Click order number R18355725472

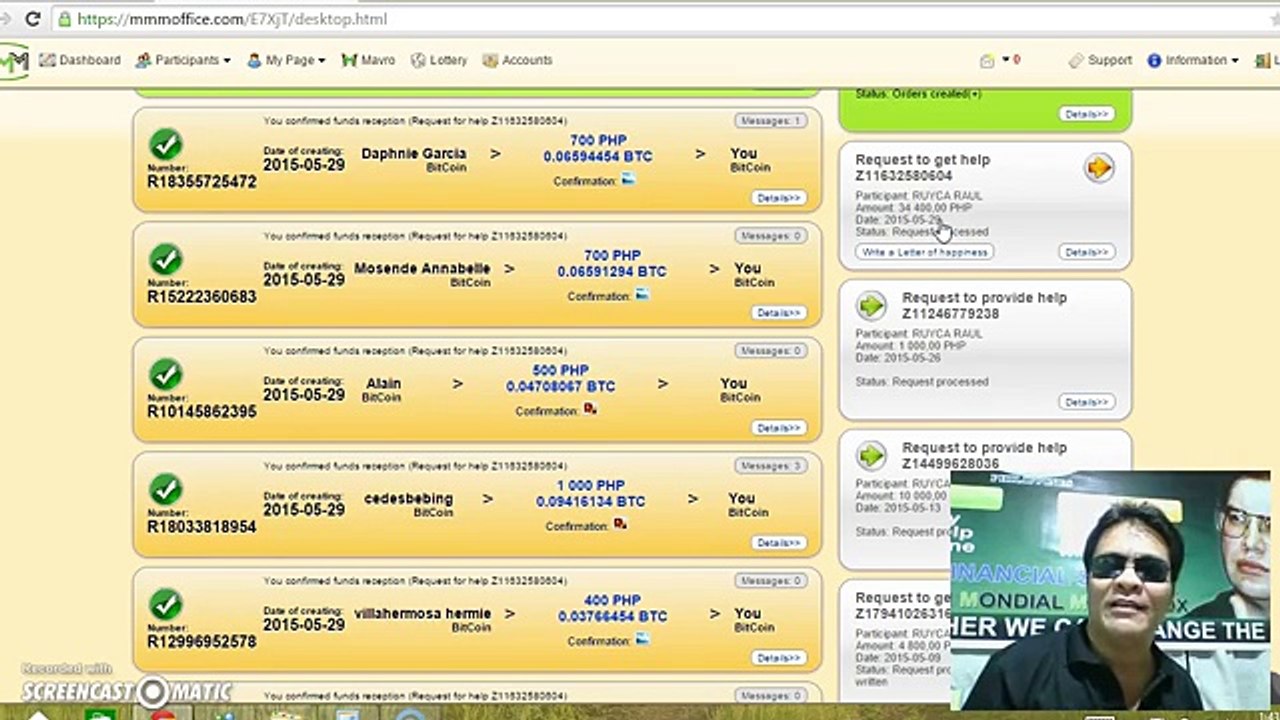202,182
